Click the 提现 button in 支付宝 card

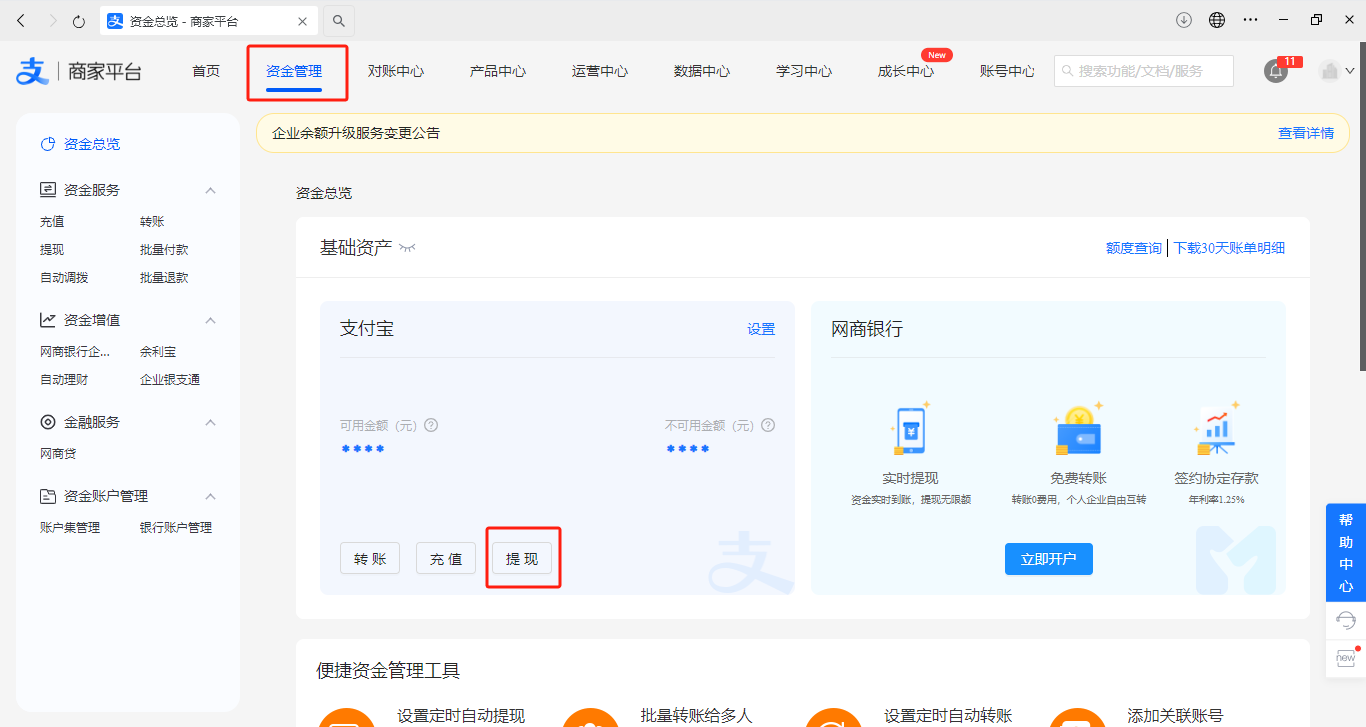click(x=522, y=559)
